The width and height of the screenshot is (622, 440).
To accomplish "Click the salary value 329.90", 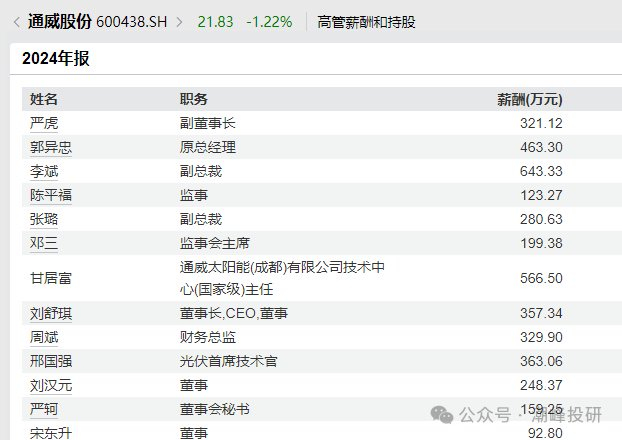I will (x=541, y=337).
